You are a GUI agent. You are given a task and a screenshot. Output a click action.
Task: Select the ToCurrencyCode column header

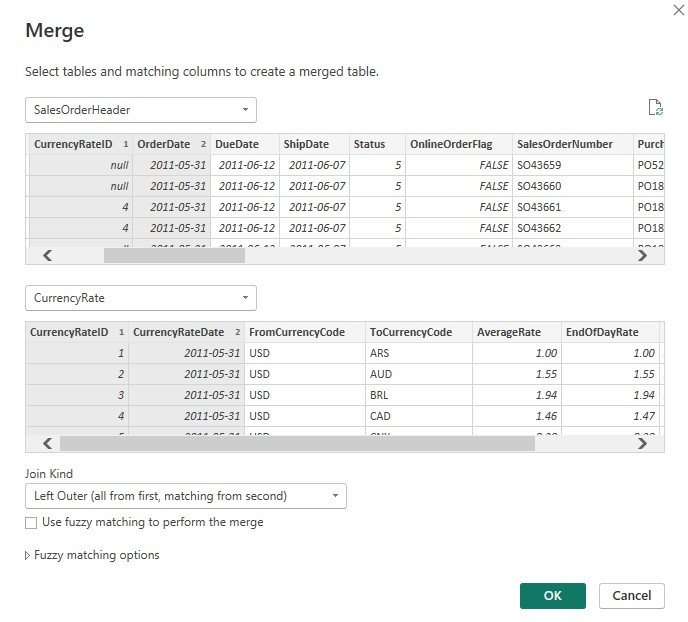tap(410, 332)
